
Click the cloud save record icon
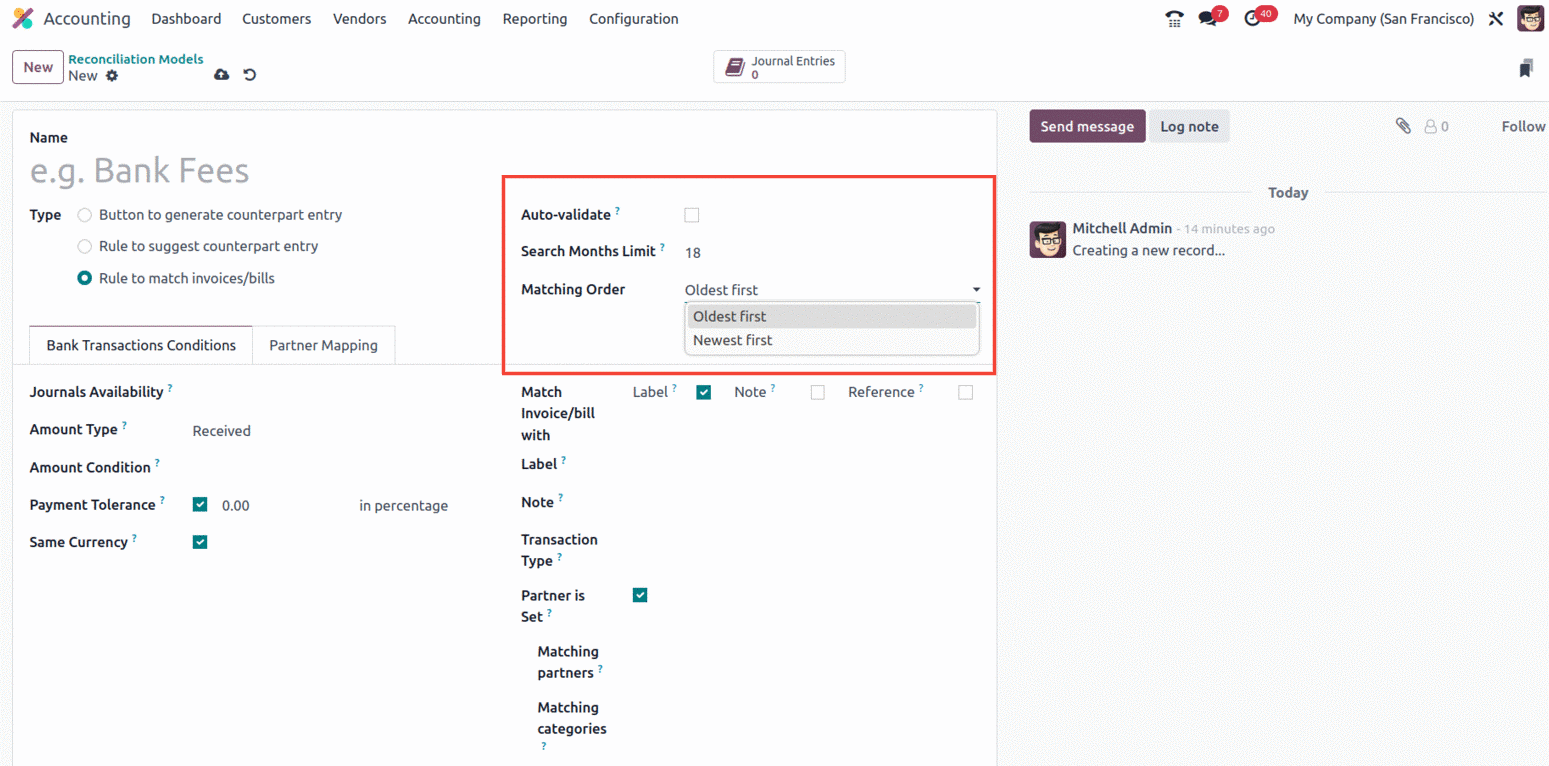(x=222, y=75)
